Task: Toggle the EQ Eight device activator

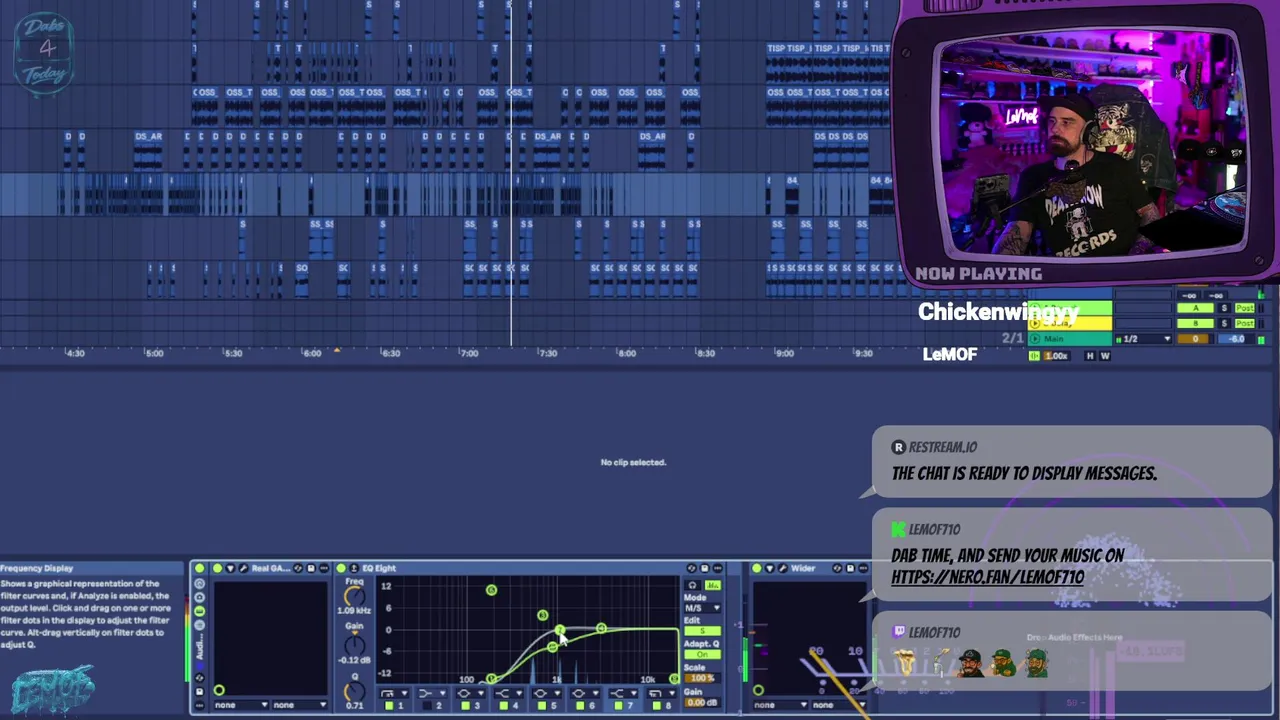Action: pyautogui.click(x=341, y=568)
